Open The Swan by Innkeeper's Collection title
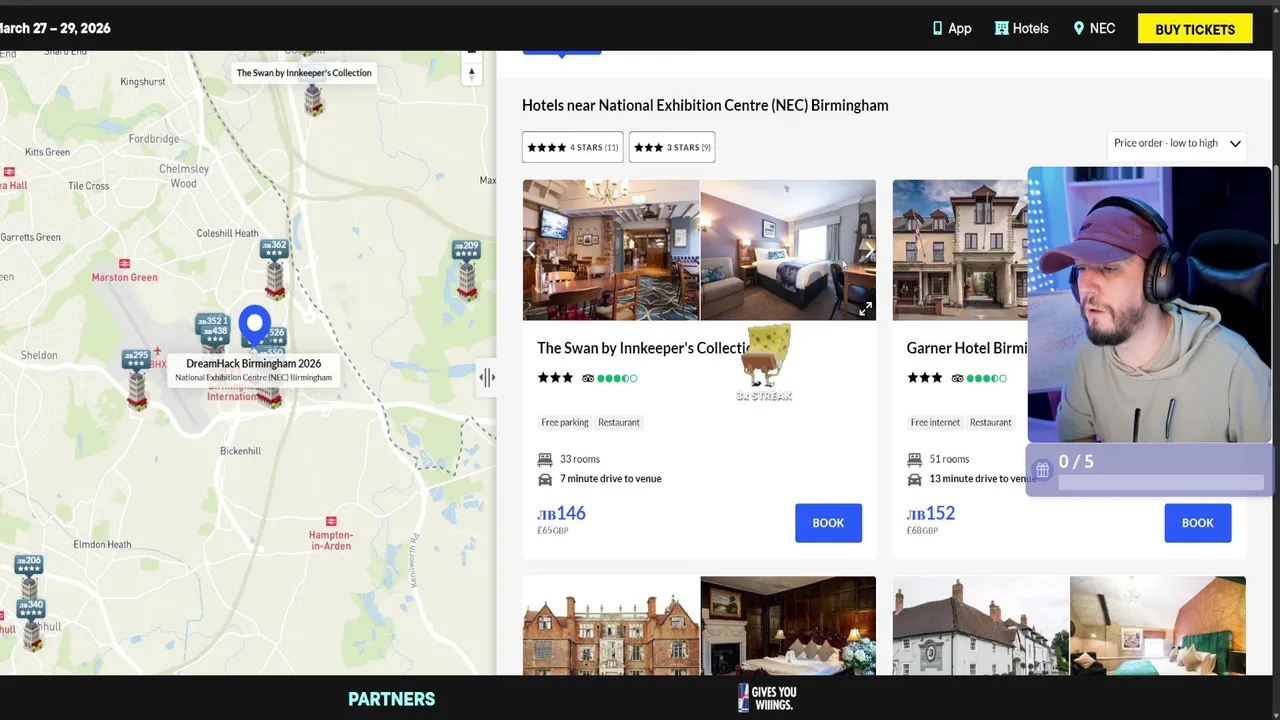The image size is (1280, 720). coord(643,348)
